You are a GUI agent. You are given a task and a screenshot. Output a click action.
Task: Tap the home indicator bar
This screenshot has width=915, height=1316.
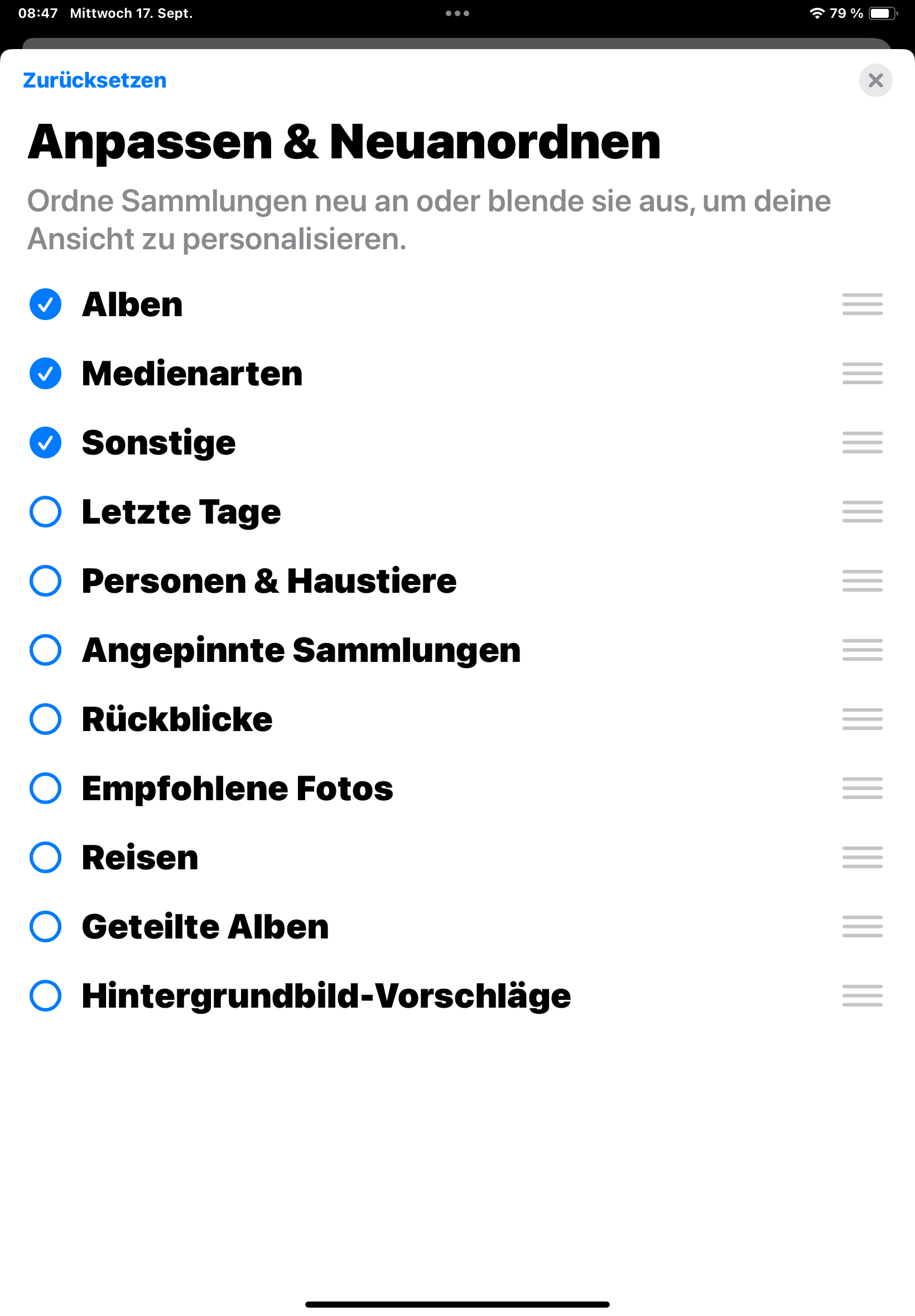[x=457, y=1304]
